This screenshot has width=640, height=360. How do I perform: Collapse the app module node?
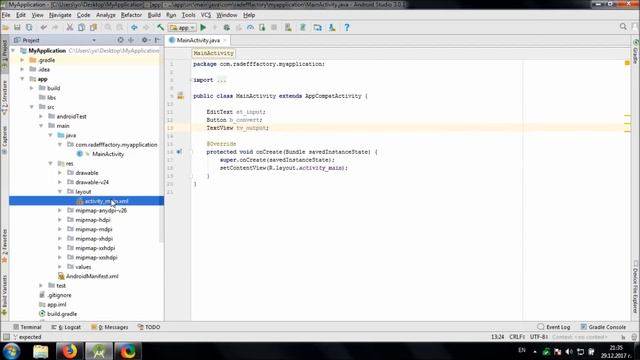coord(22,79)
